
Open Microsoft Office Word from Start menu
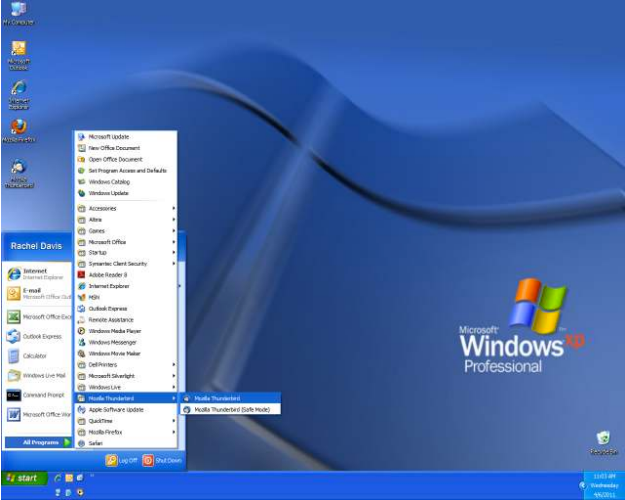[38, 415]
